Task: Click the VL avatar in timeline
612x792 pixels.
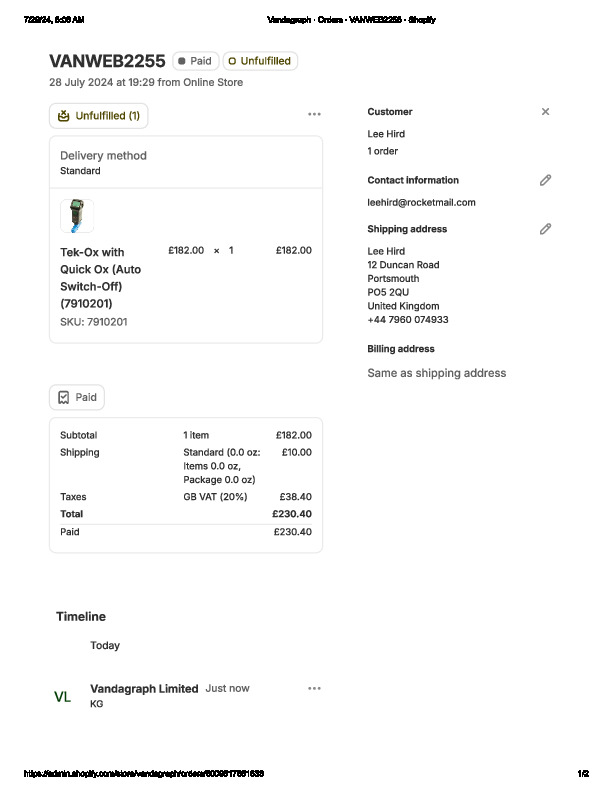Action: (62, 697)
